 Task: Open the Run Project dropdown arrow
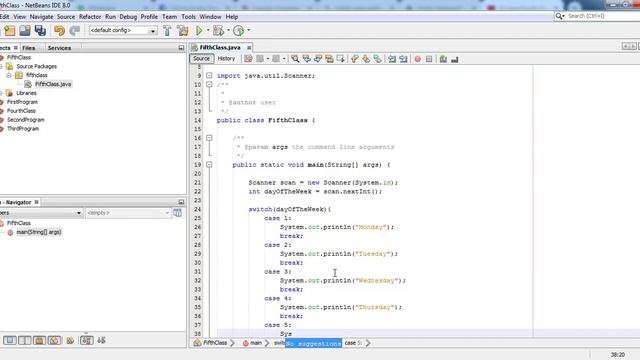pyautogui.click(x=208, y=31)
